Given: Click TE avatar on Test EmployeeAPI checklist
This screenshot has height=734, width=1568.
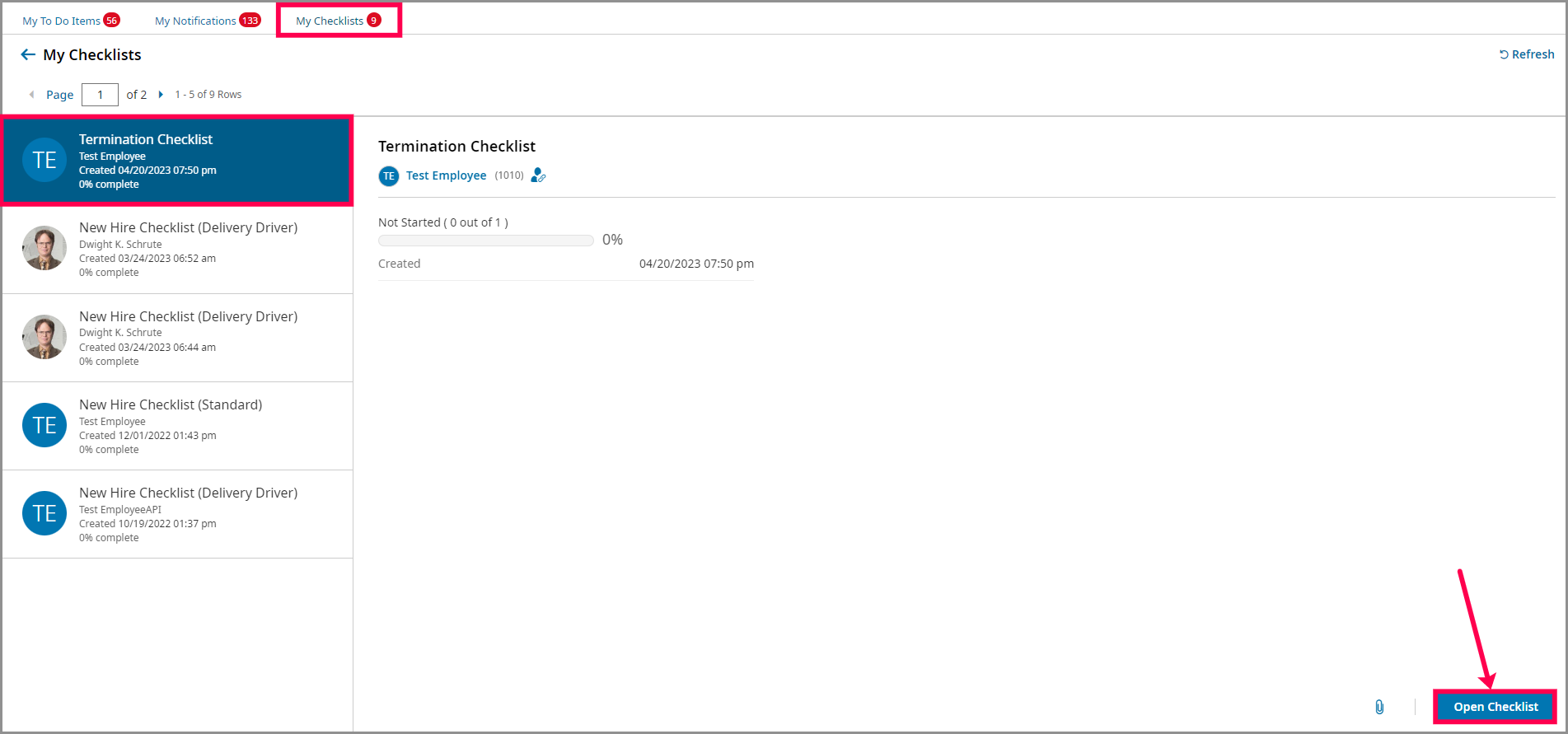Looking at the screenshot, I should 44,513.
